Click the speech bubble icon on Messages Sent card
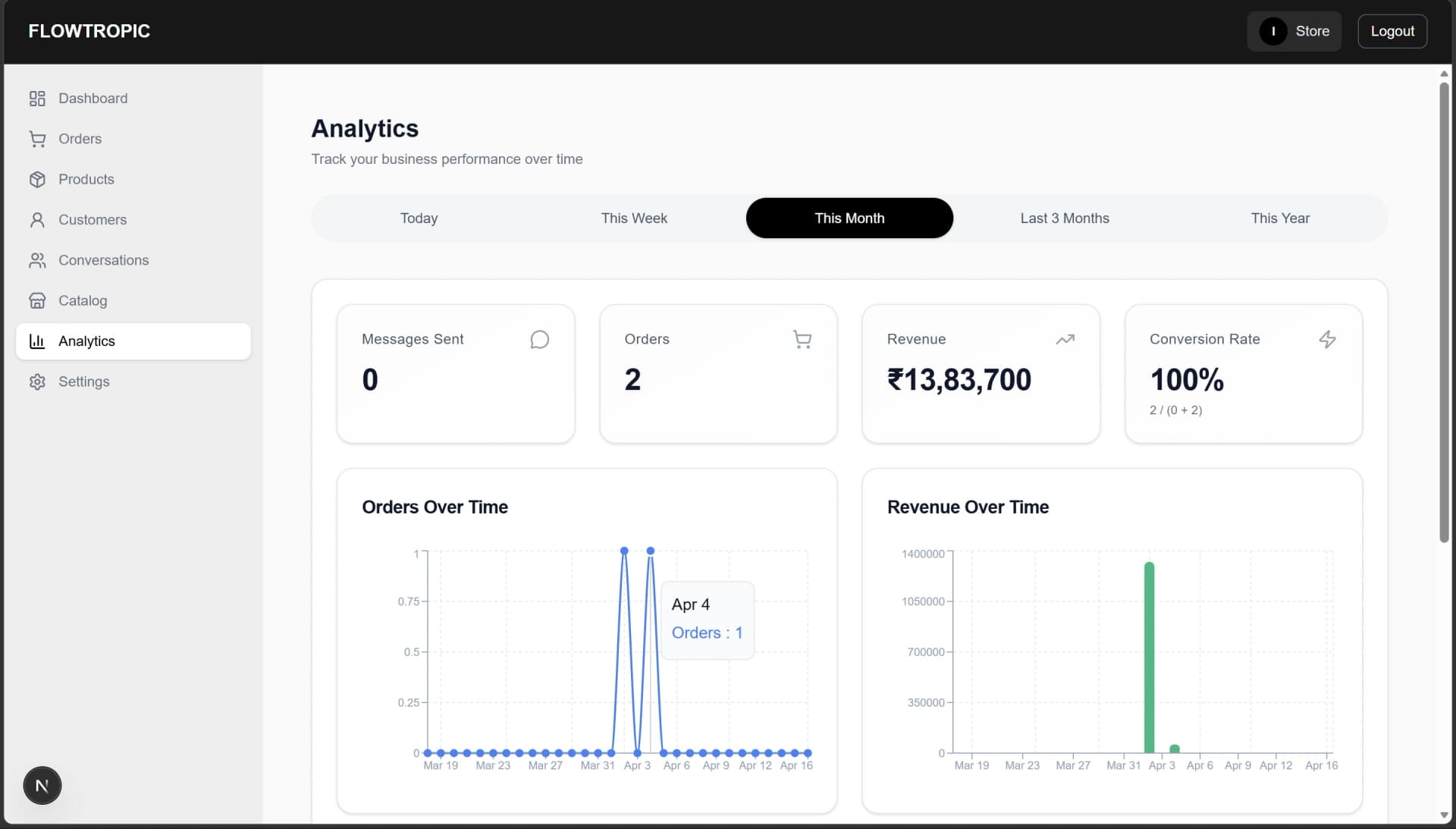Screen dimensions: 1456x829 click(x=539, y=340)
